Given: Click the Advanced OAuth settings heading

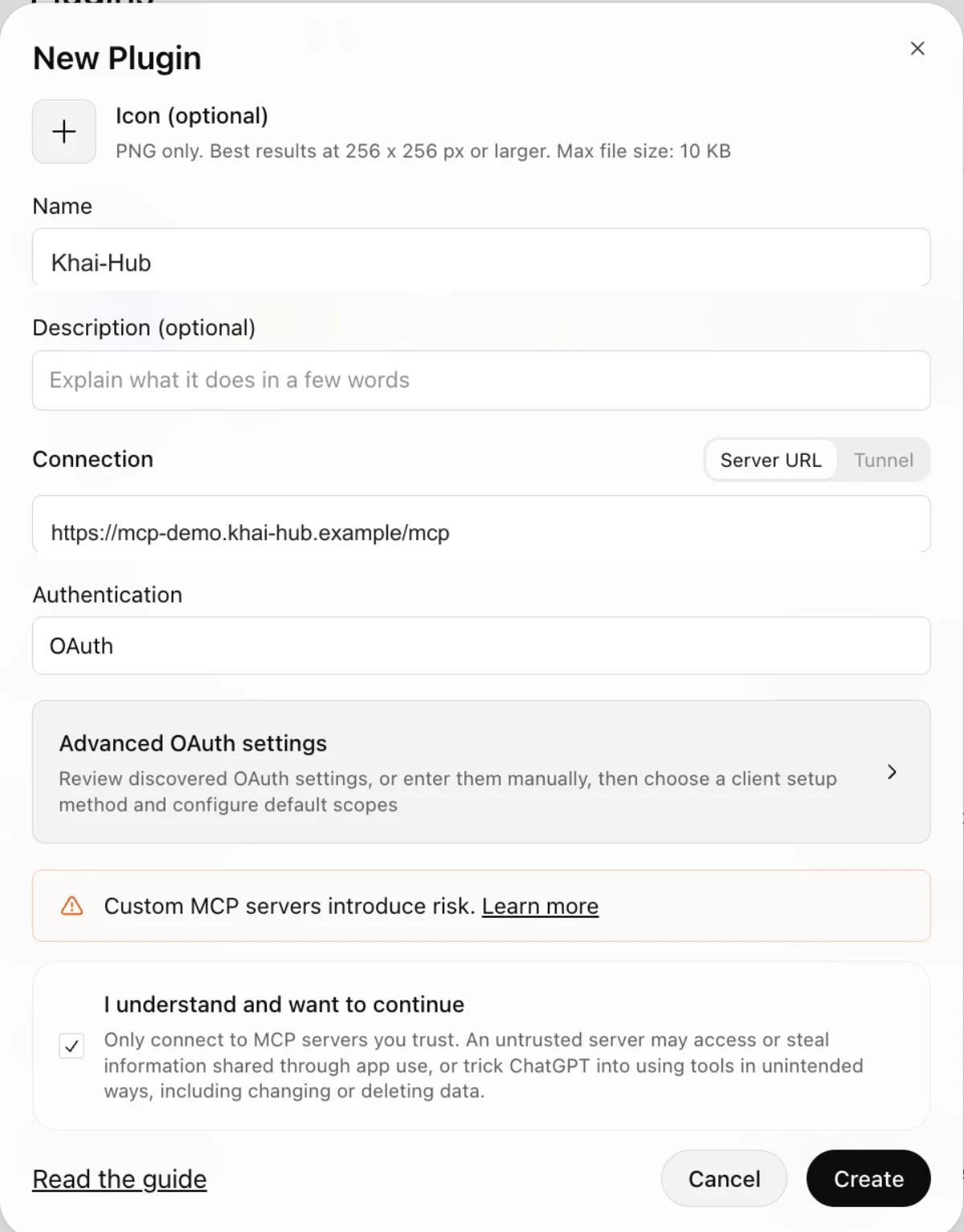Looking at the screenshot, I should 193,743.
